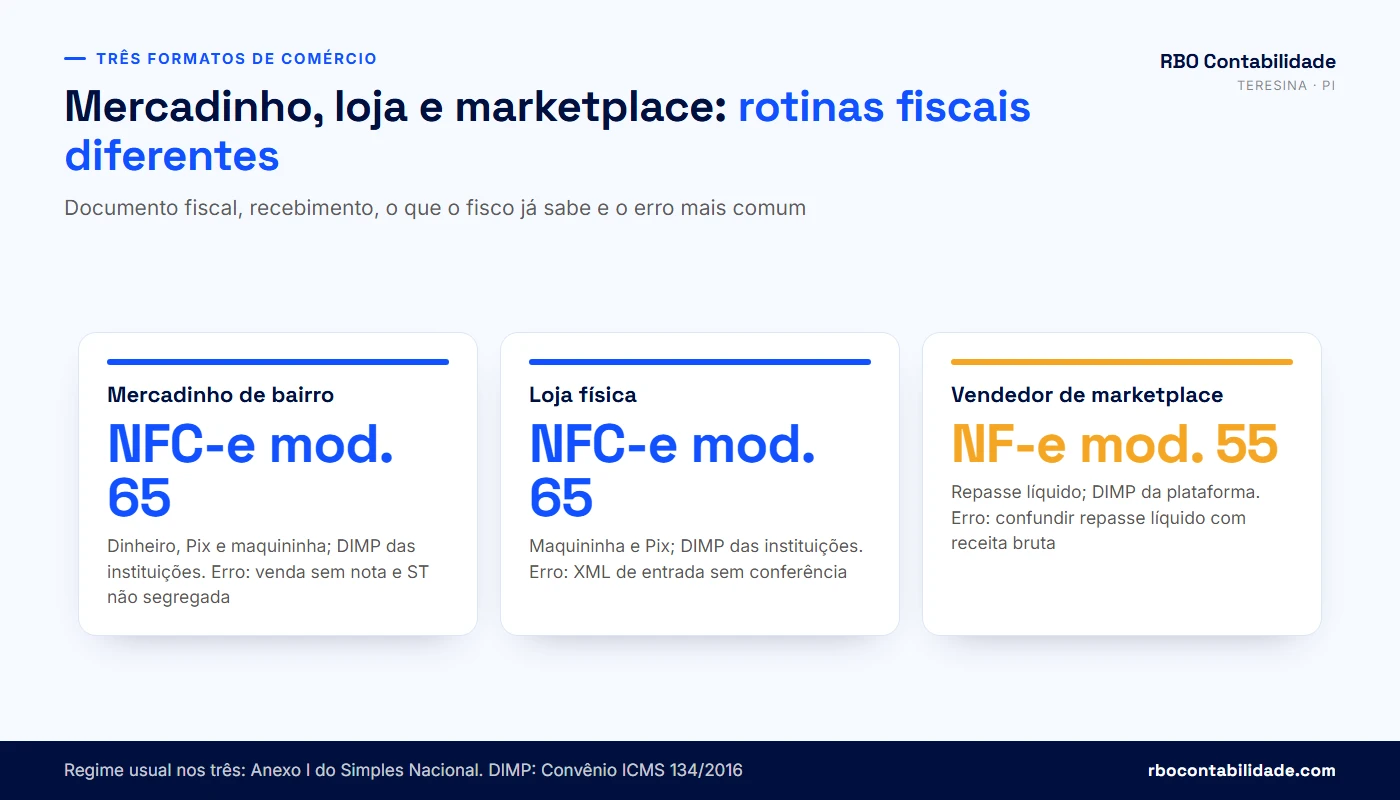Click the RBO Contabilidade brand name
This screenshot has height=800, width=1400.
point(1247,61)
